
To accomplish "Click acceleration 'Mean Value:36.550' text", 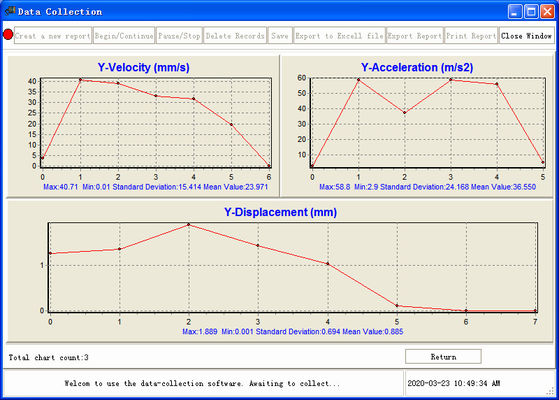I will pos(503,187).
